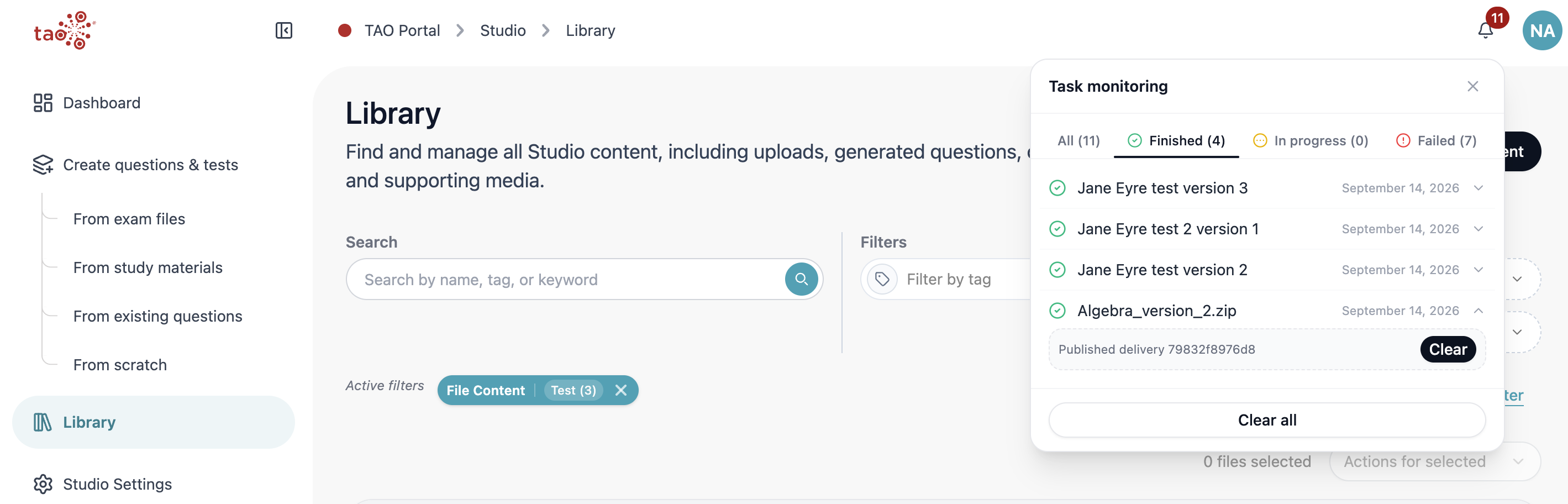Click the Jane Eyre test 2 version 1 title

pos(1167,229)
